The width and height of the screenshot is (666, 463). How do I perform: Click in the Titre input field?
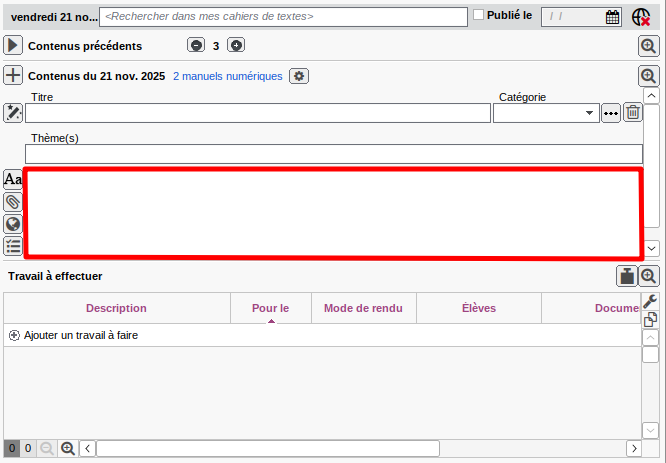tap(258, 113)
